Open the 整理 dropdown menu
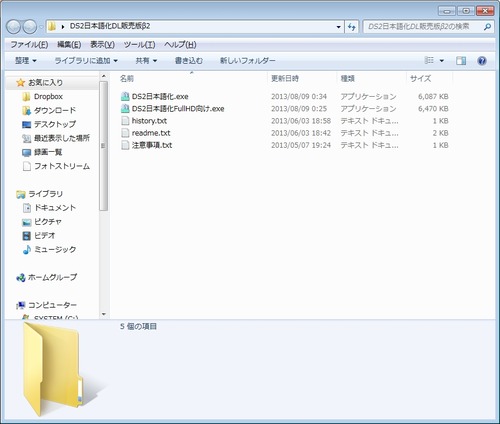Screen dimensions: 500x424 pos(26,61)
